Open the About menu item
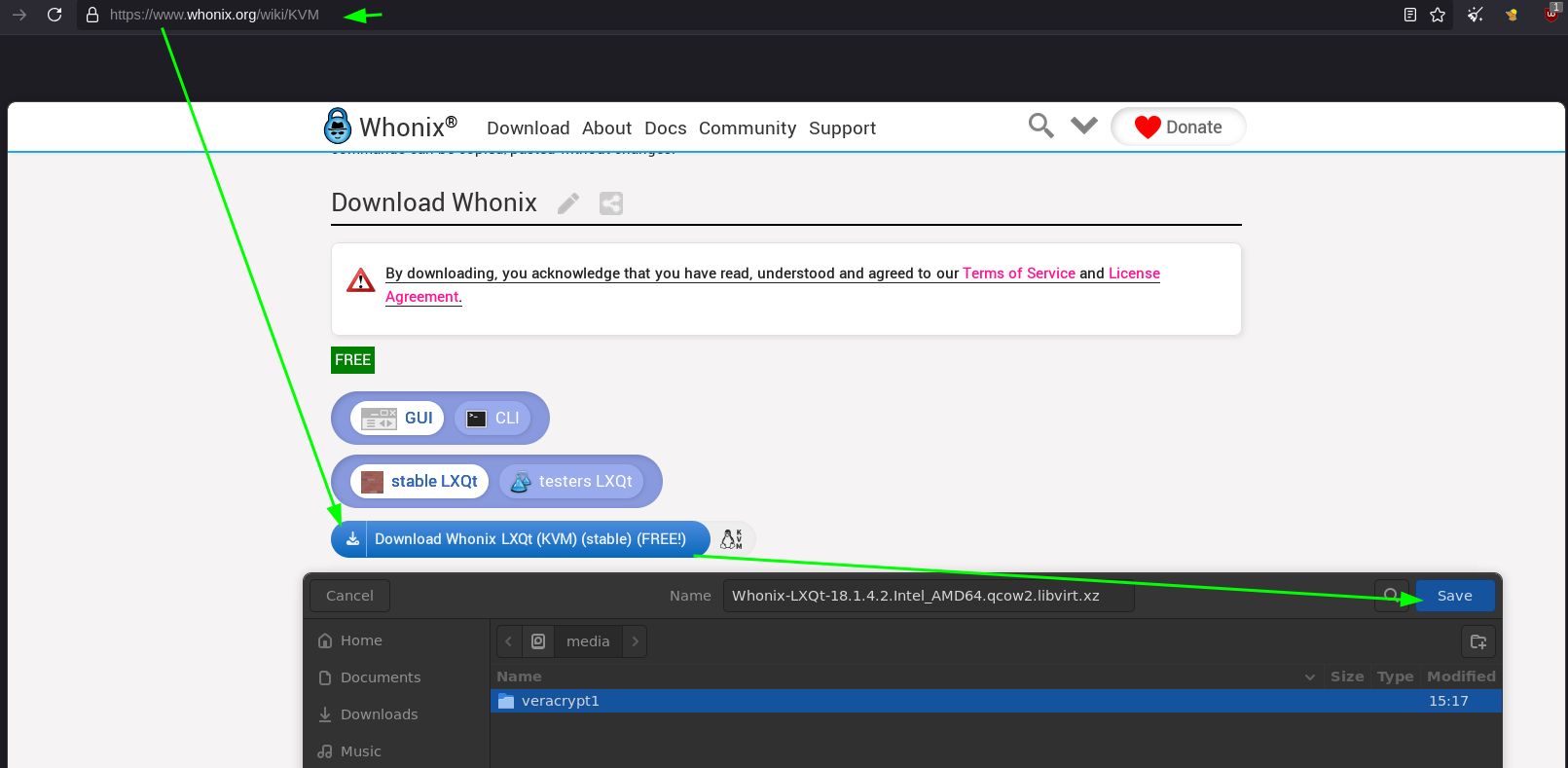 click(x=606, y=128)
